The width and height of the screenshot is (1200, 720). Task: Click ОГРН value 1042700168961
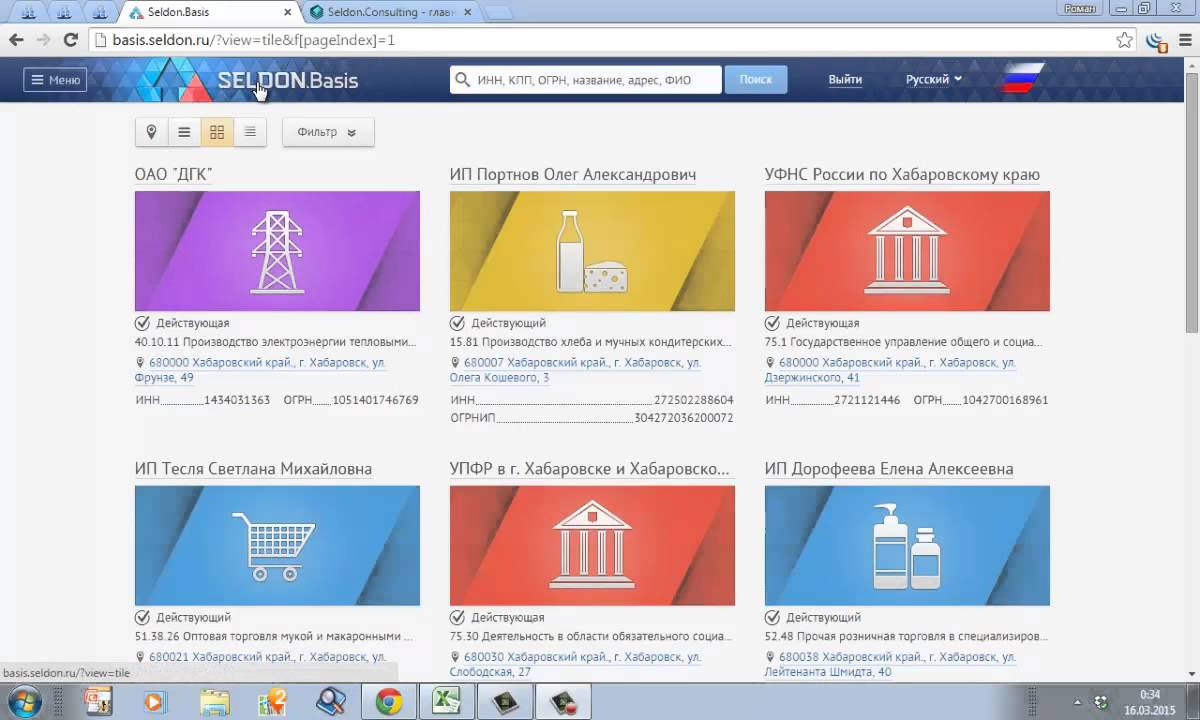(1006, 400)
